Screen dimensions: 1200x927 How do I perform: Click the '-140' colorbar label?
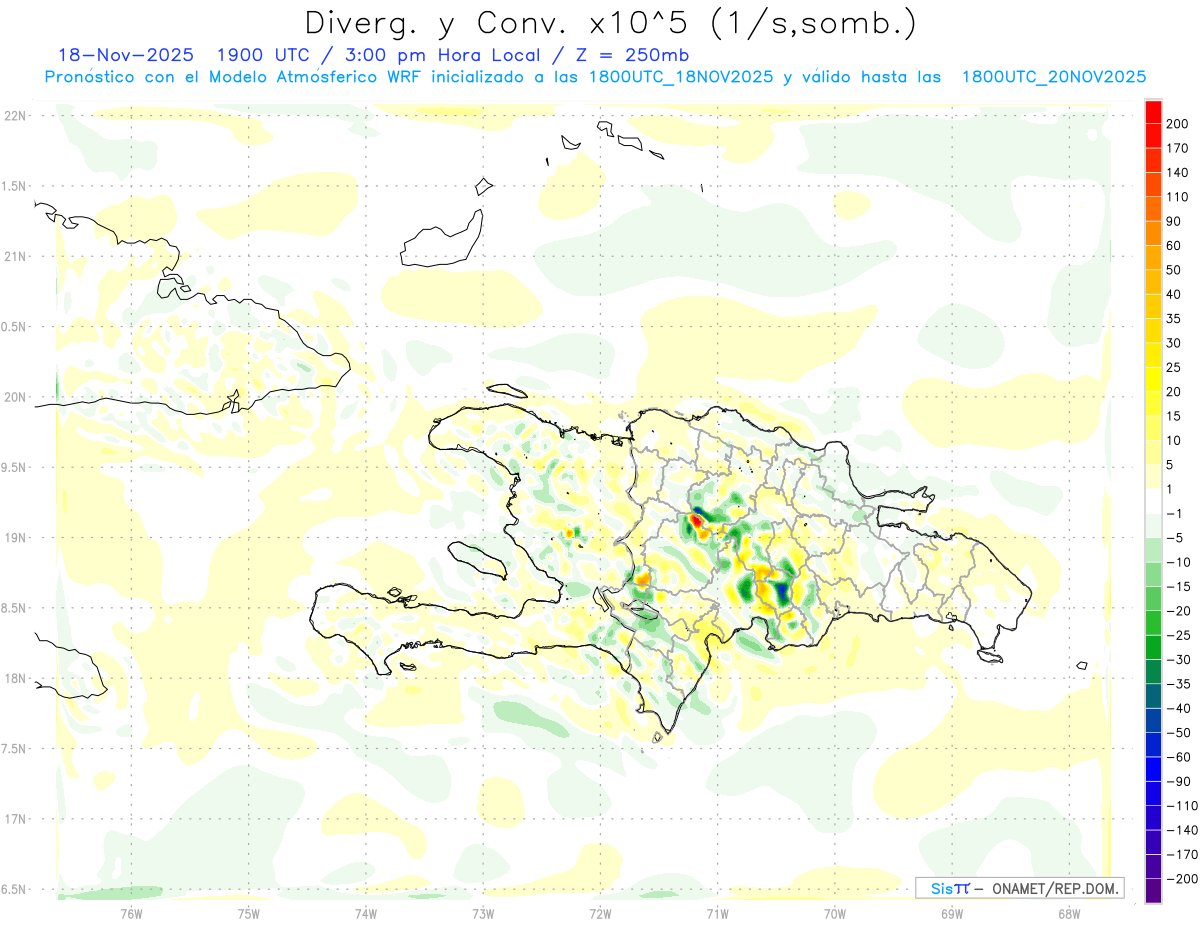coord(1182,831)
